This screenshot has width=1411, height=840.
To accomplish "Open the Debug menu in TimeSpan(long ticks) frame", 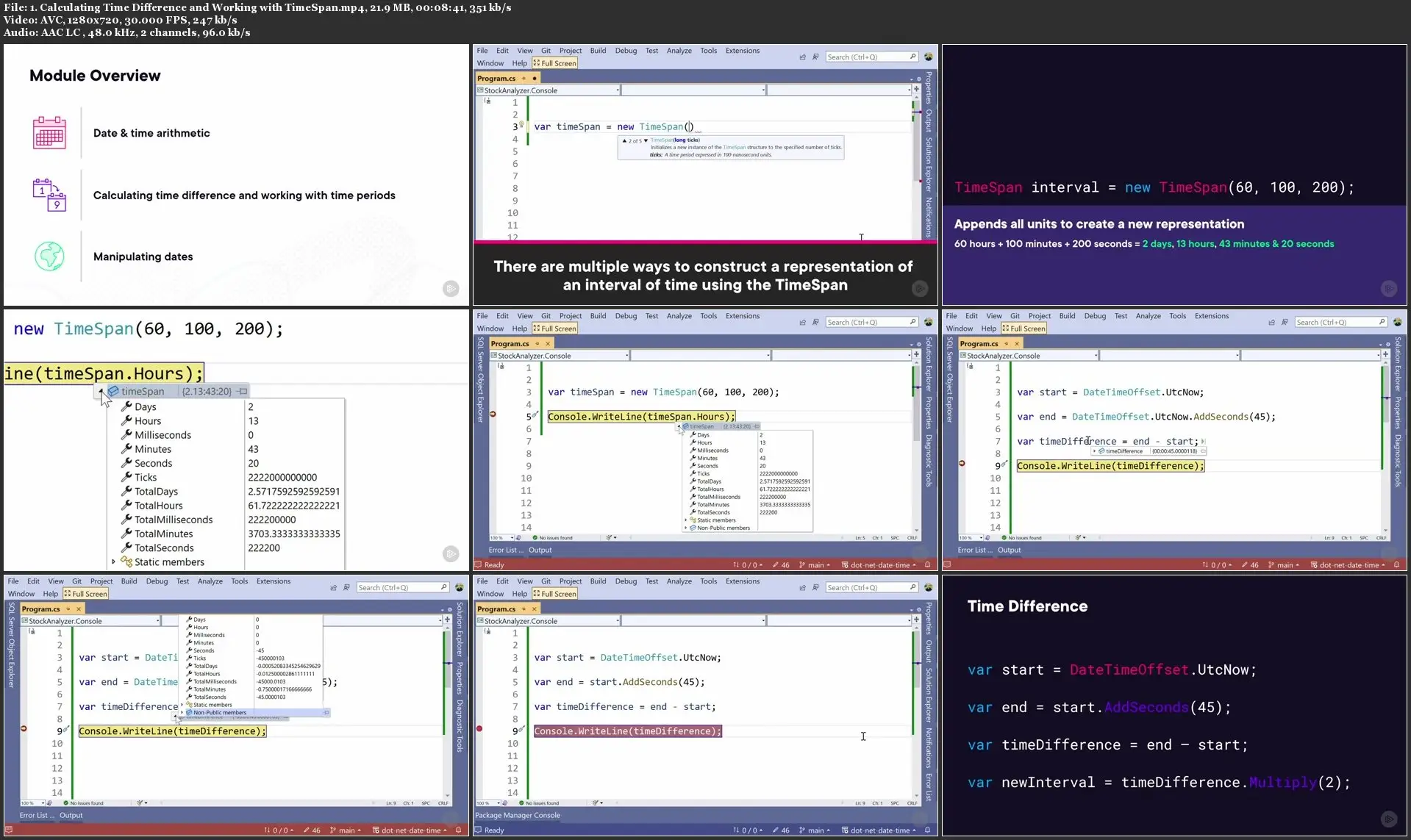I will point(626,51).
